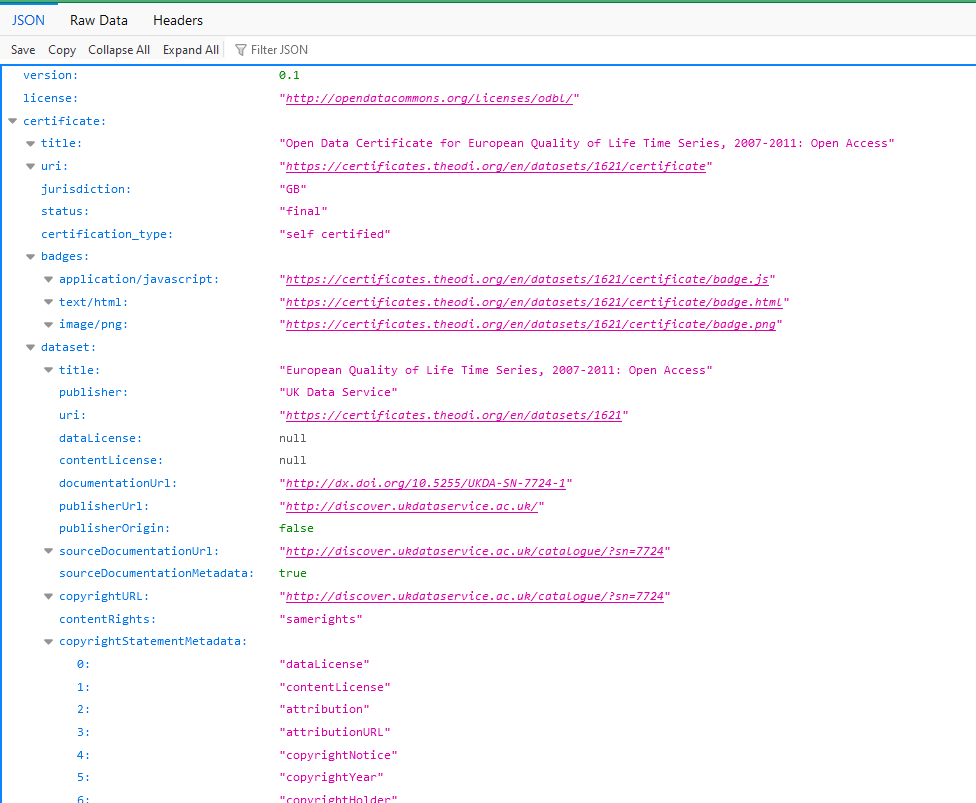976x803 pixels.
Task: Open the badge.png certificate link
Action: pyautogui.click(x=533, y=325)
